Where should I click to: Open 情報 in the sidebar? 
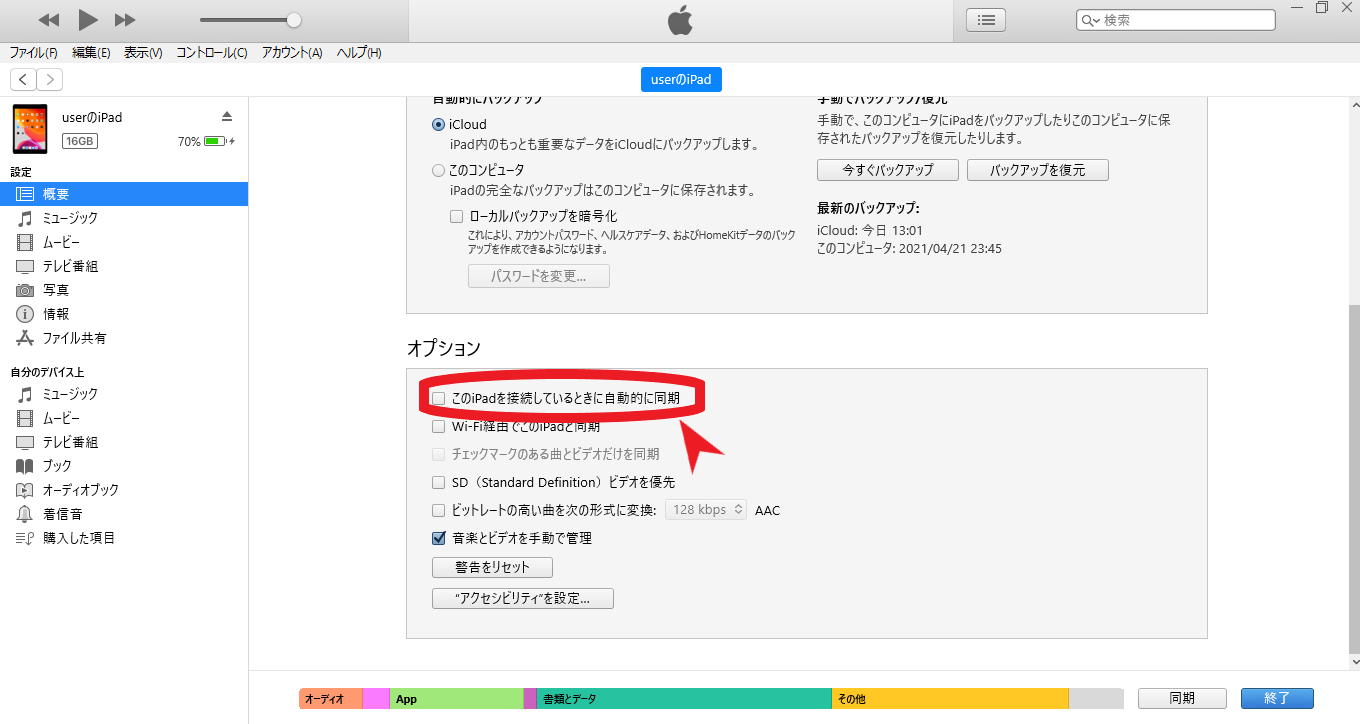pyautogui.click(x=124, y=314)
